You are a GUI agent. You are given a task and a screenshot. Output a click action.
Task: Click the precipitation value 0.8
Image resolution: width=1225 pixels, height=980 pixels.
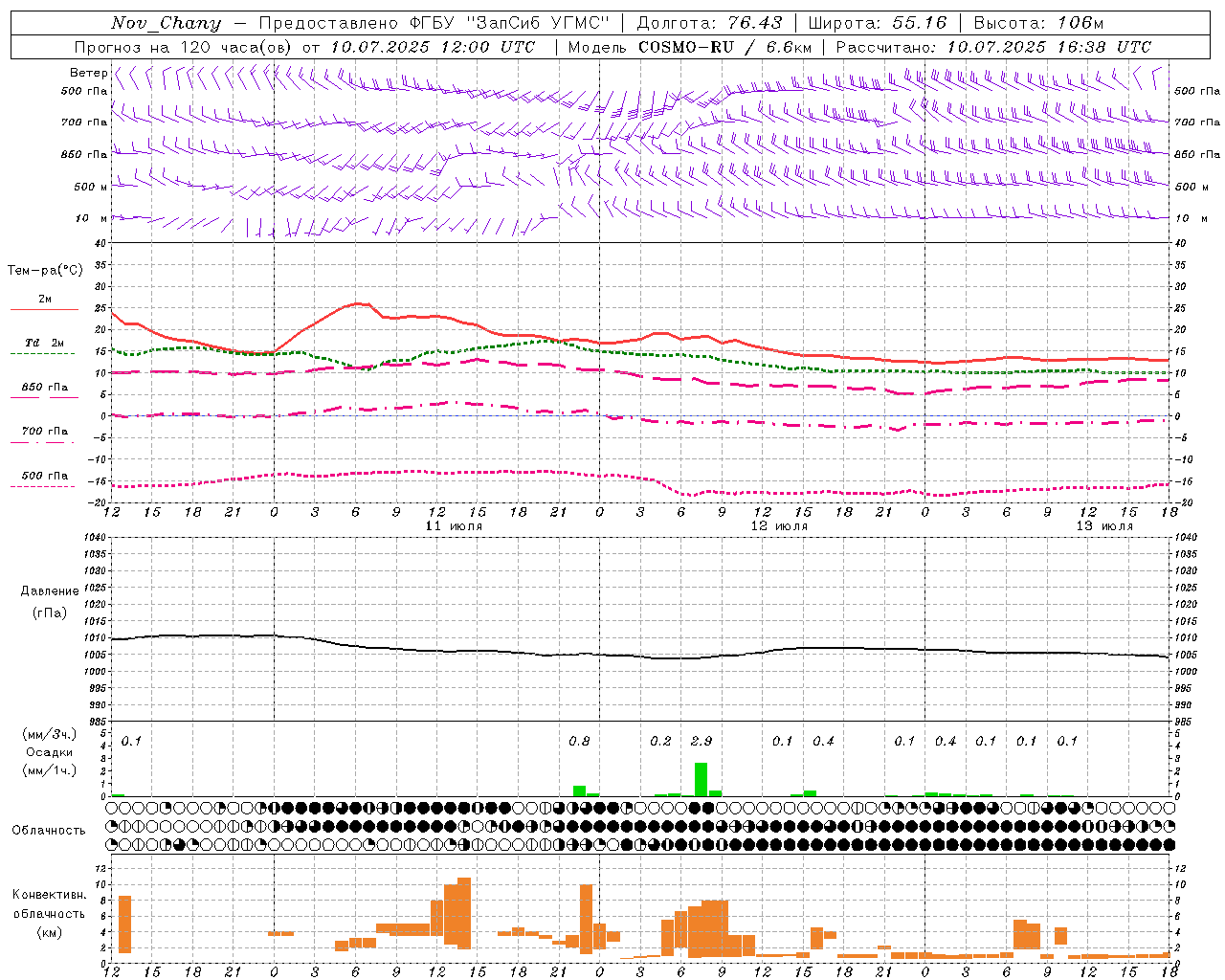pos(579,741)
